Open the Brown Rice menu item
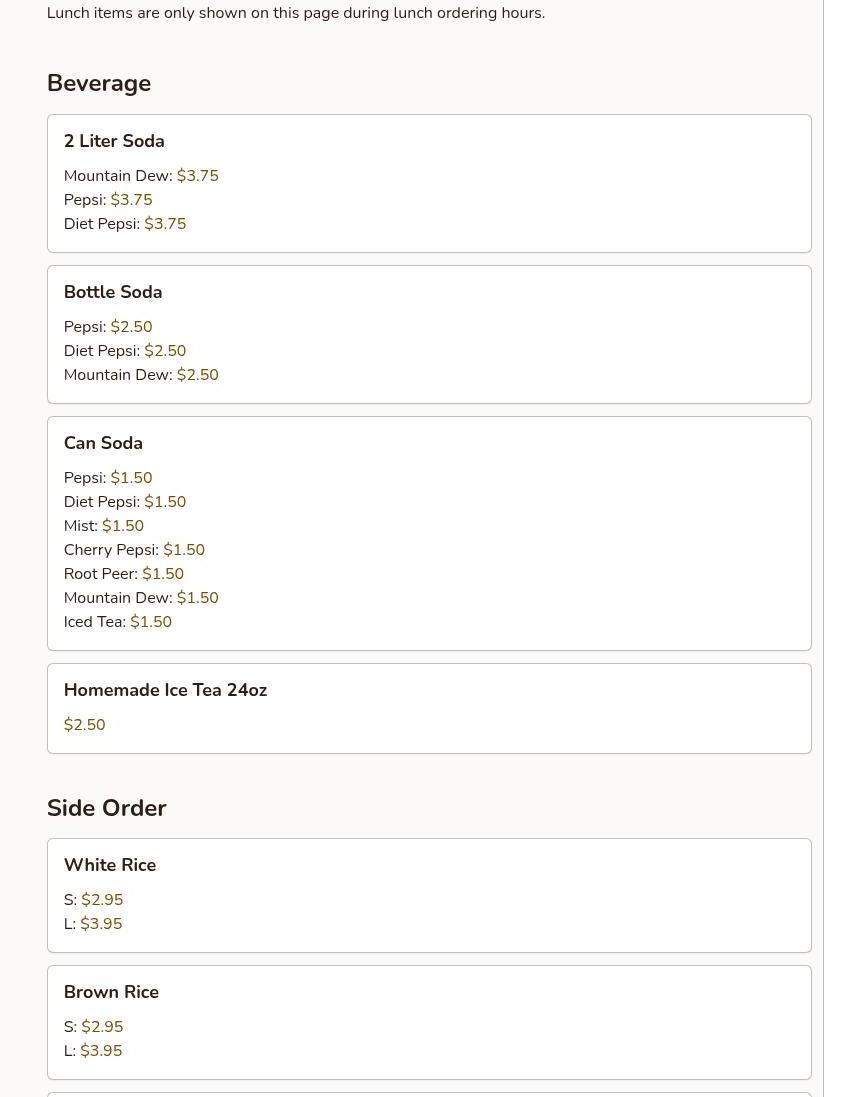The height and width of the screenshot is (1097, 844). click(x=111, y=992)
